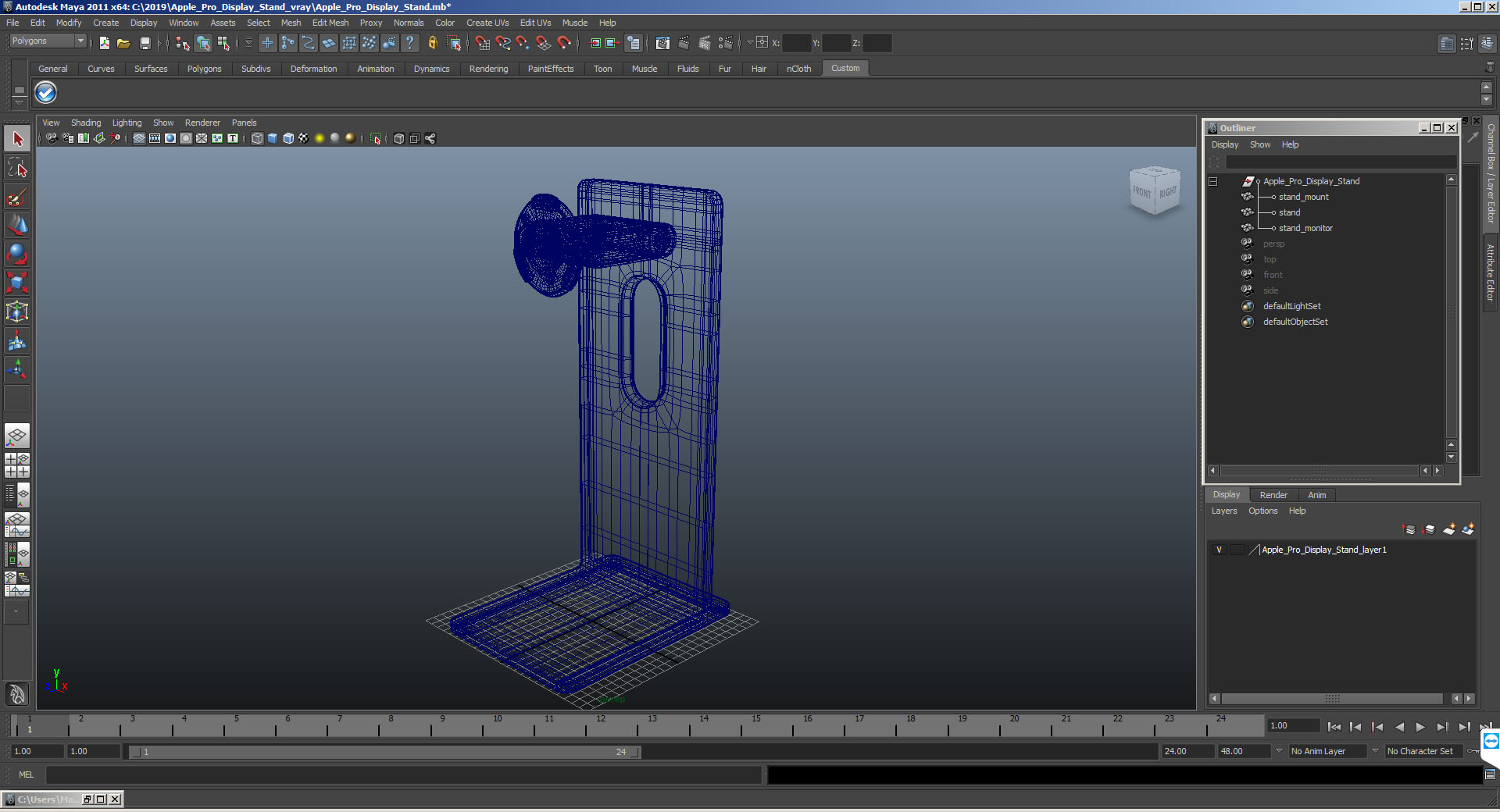Save the current scene

145,43
